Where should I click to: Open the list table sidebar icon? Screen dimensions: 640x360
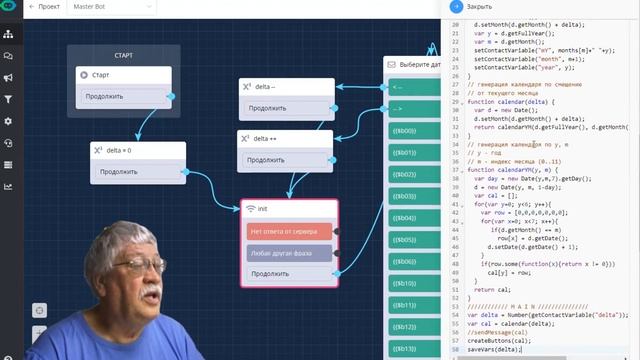pyautogui.click(x=8, y=164)
